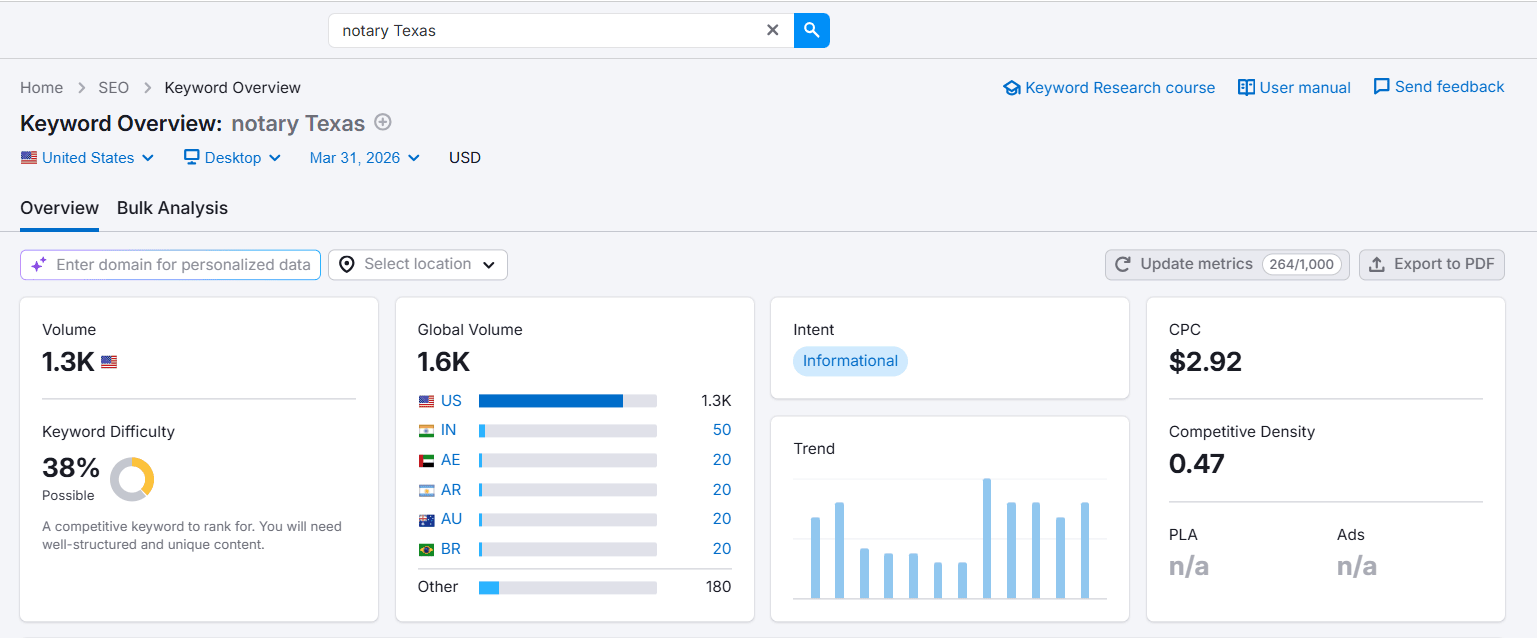Click the plus icon beside the keyword title
Image resolution: width=1537 pixels, height=638 pixels.
(383, 122)
